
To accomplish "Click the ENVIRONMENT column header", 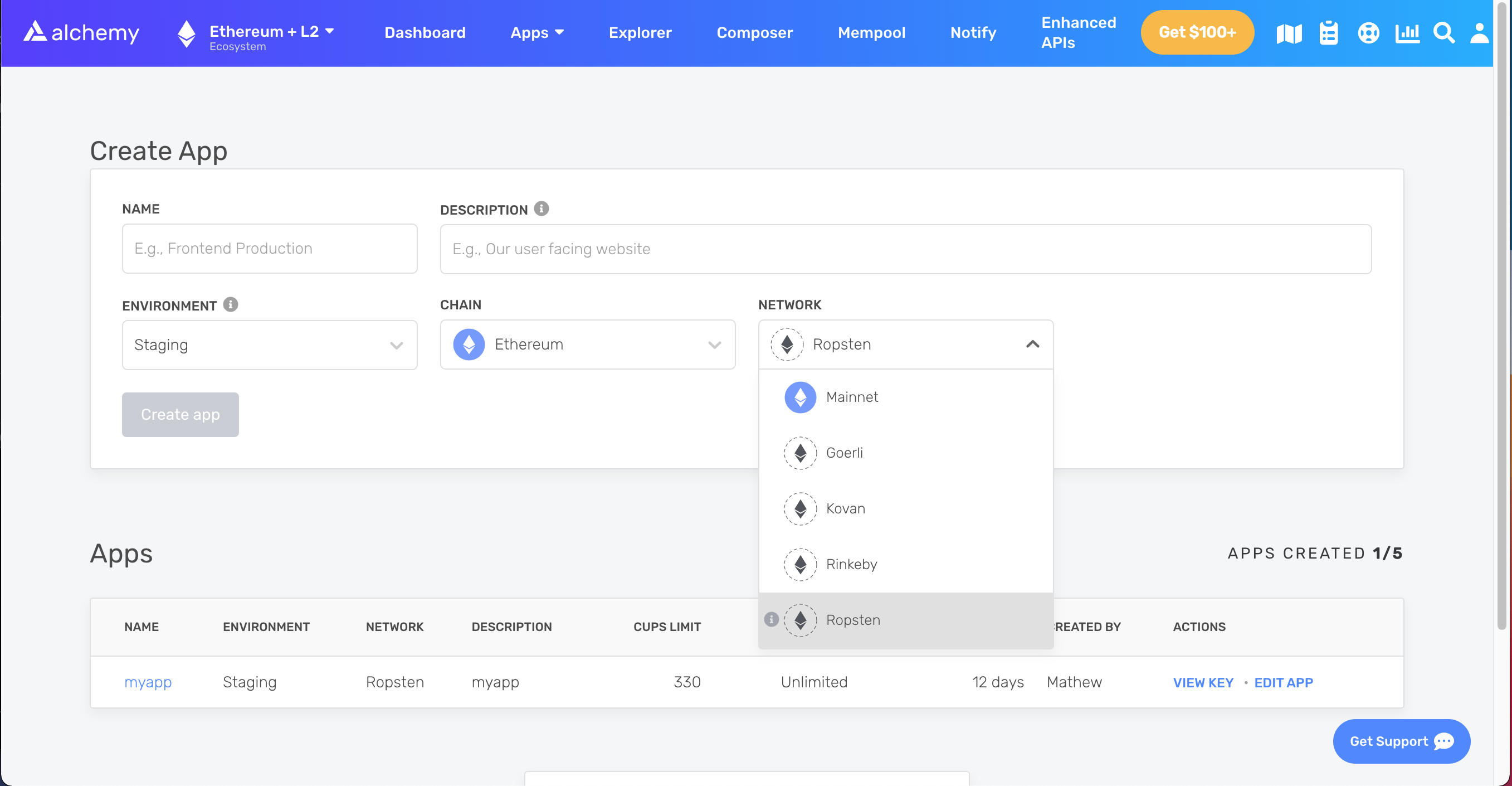I will (266, 627).
